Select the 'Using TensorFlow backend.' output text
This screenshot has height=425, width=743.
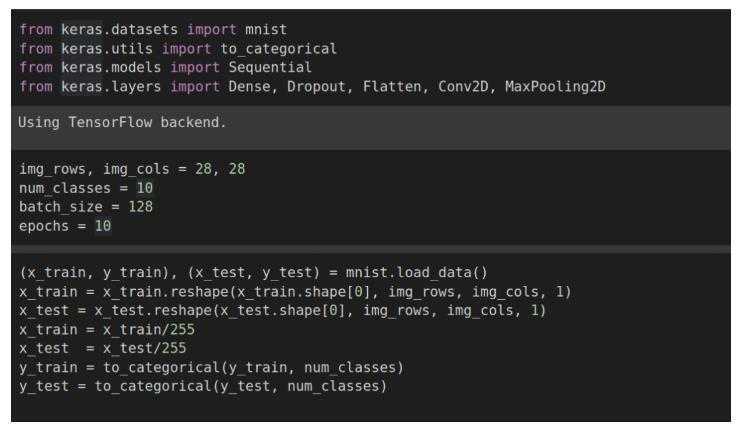(122, 122)
